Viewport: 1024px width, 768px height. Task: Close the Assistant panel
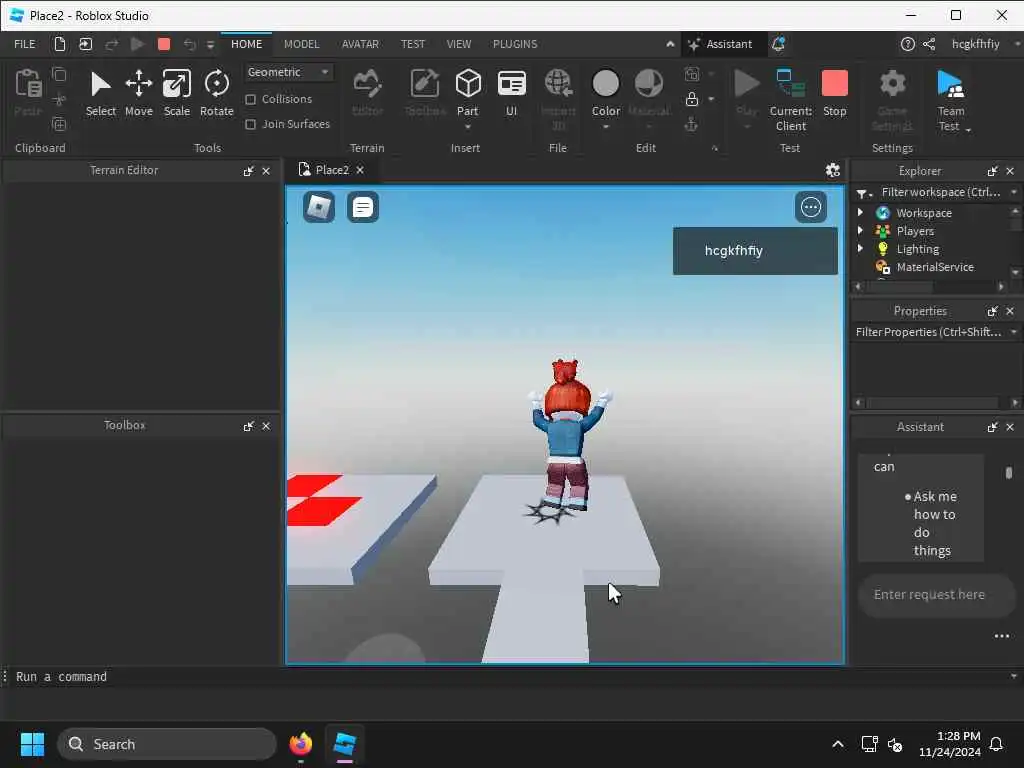(1010, 426)
